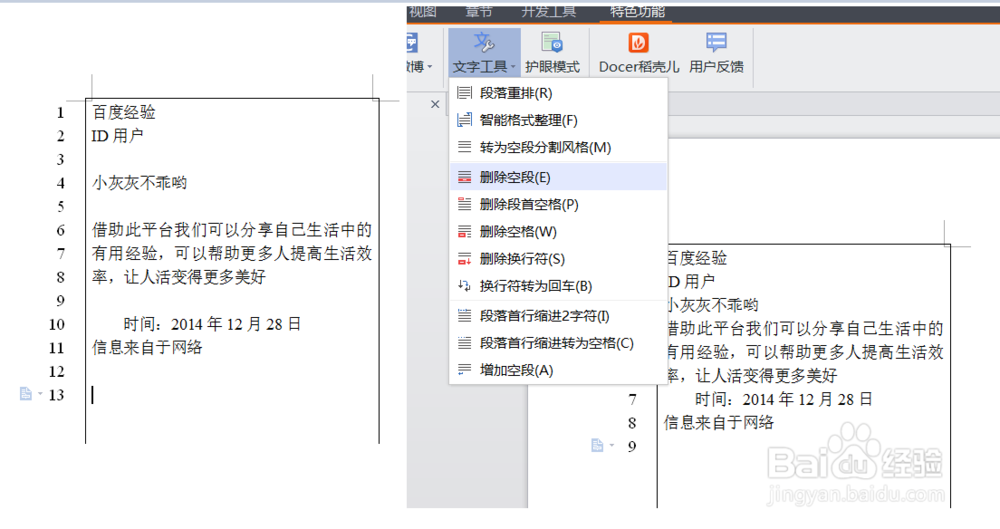Click the 删除空格 menu icon
This screenshot has height=529, width=1000.
465,232
